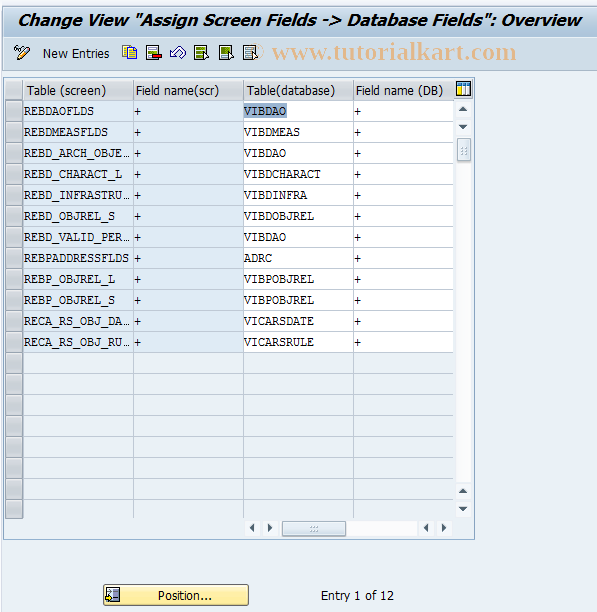Image resolution: width=597 pixels, height=612 pixels.
Task: Select row marker for REBD_OBJREL_S
Action: 14,217
